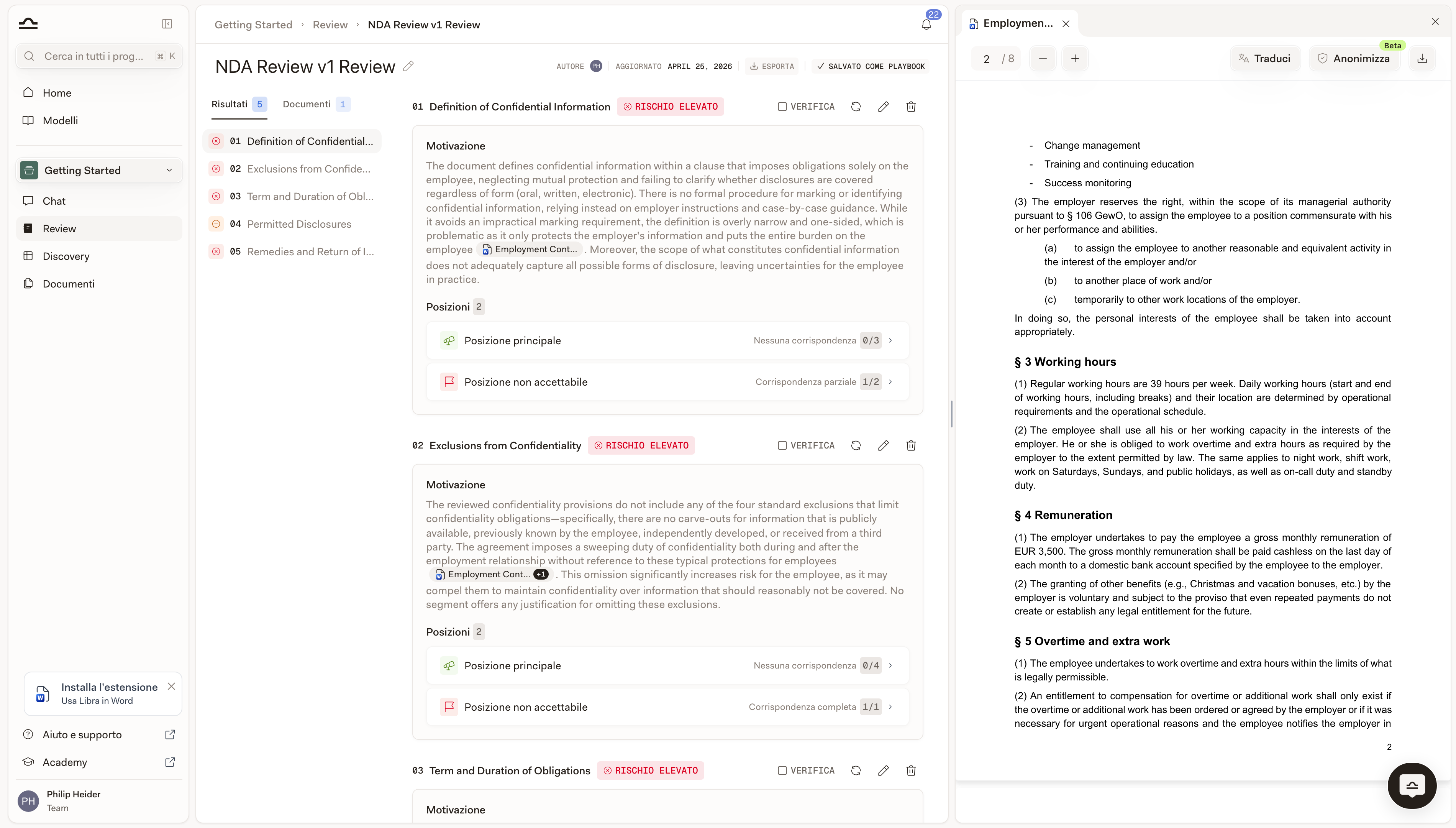This screenshot has width=1456, height=828.
Task: Click the panel divider handle between review and document
Action: pyautogui.click(x=951, y=414)
